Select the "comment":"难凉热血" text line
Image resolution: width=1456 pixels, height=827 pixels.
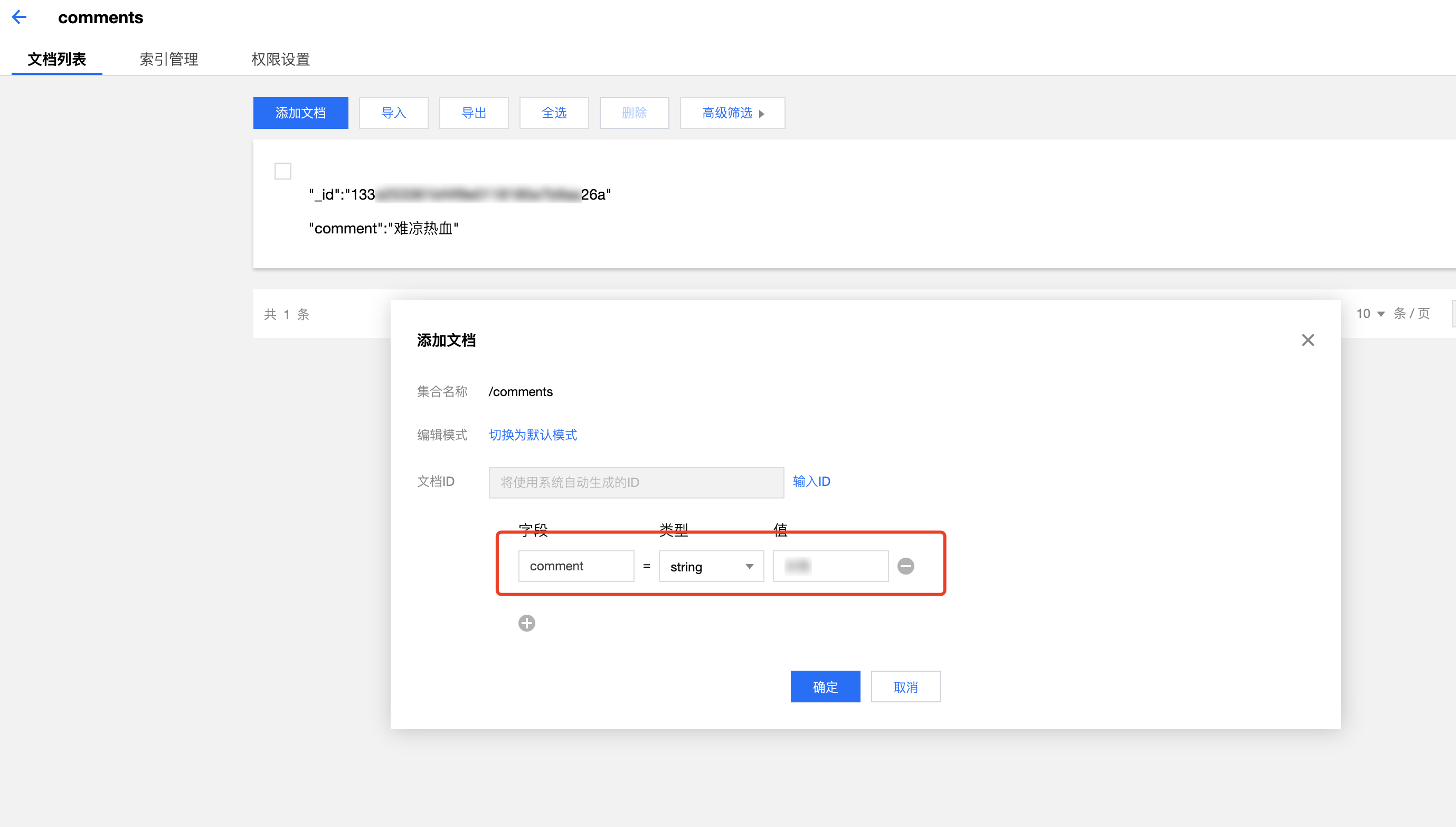[x=383, y=228]
